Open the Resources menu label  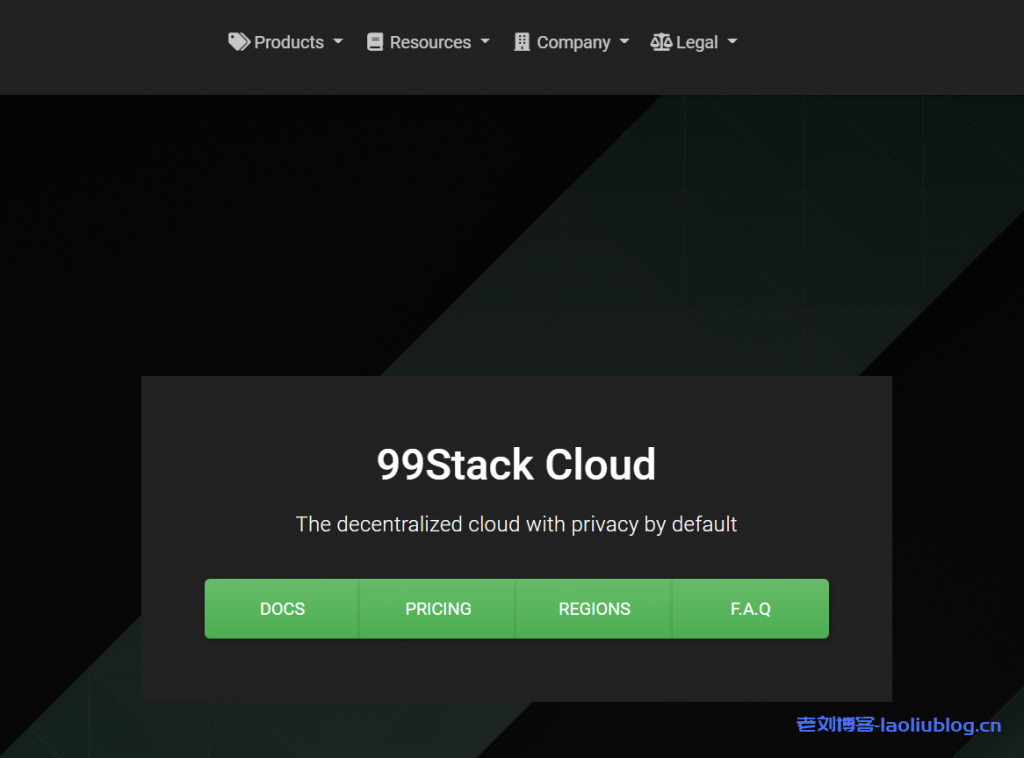tap(430, 42)
